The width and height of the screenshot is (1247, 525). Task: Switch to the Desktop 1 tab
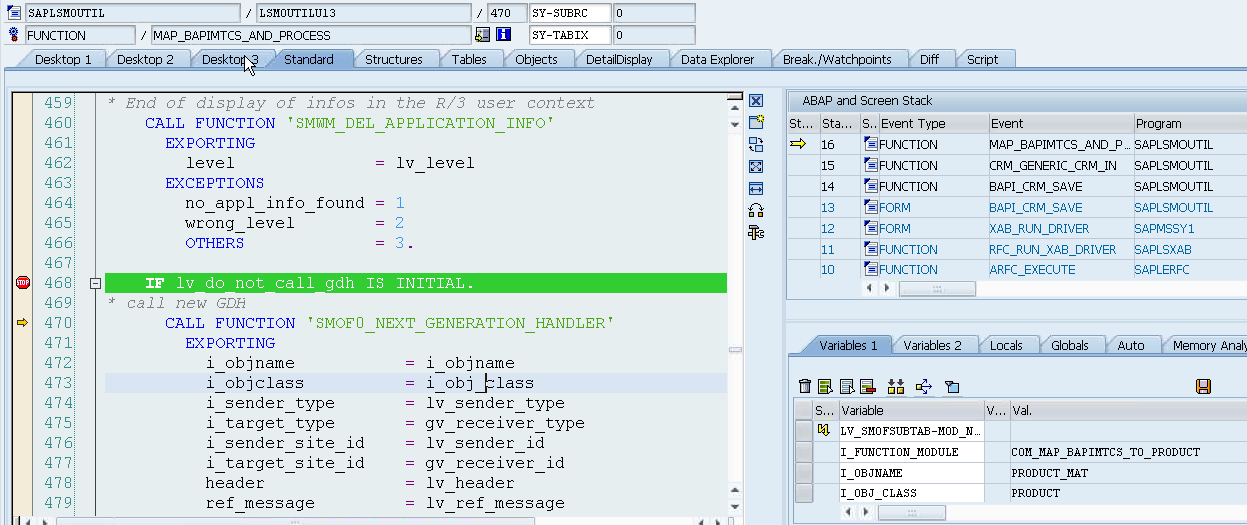click(63, 59)
